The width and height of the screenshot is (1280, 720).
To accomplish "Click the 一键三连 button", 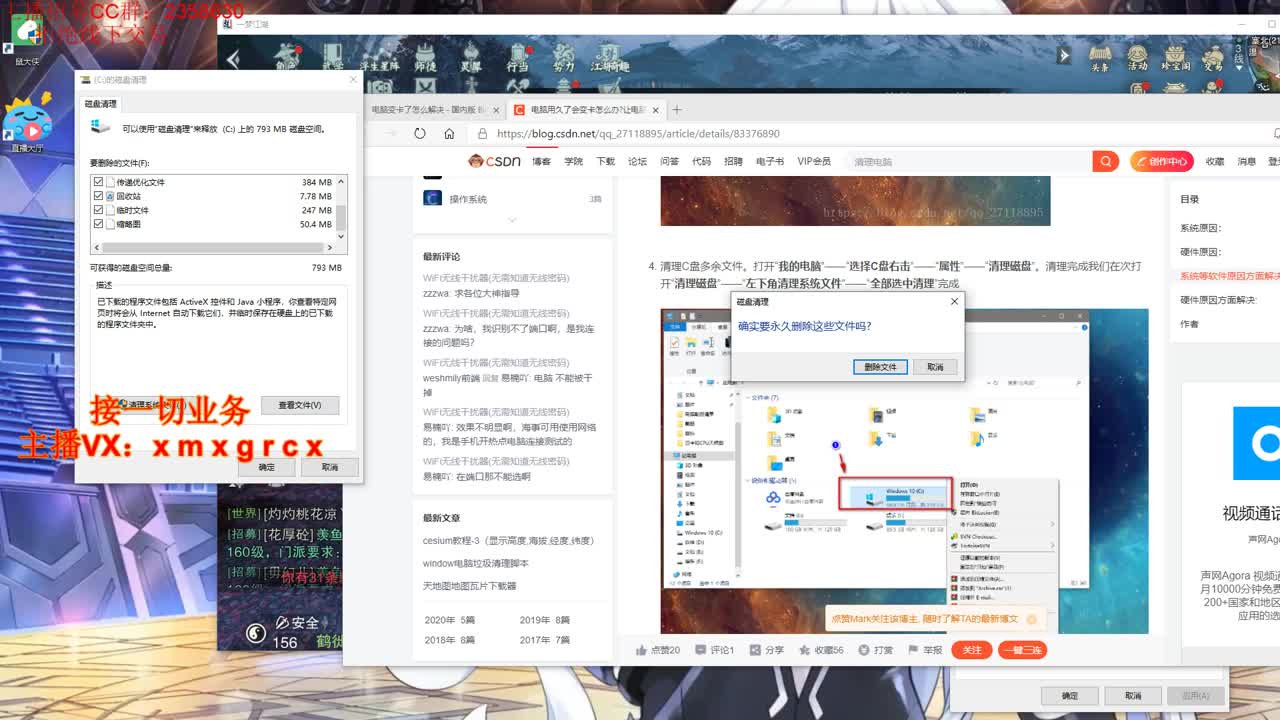I will tap(1022, 650).
